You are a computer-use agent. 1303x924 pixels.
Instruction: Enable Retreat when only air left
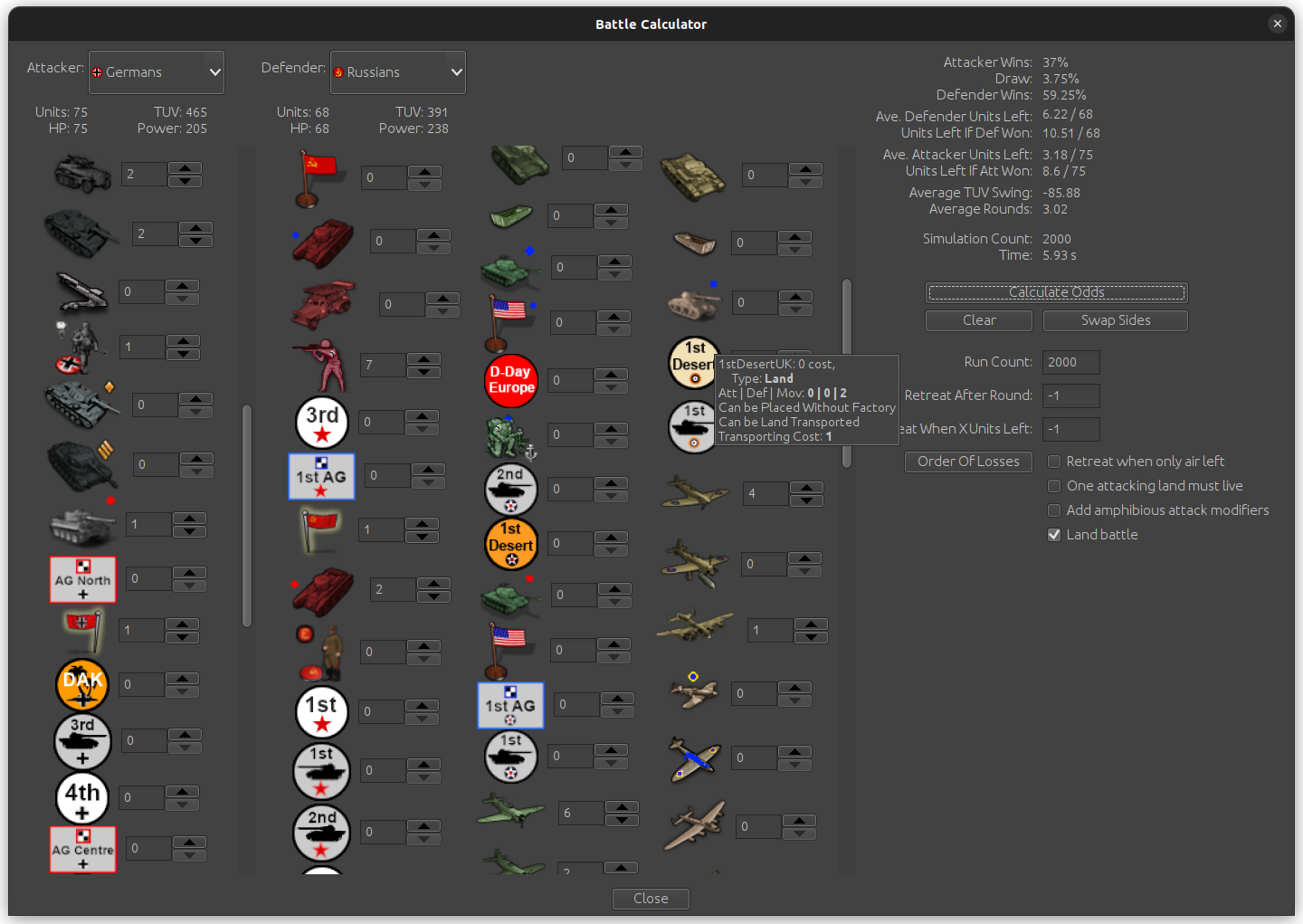1054,462
